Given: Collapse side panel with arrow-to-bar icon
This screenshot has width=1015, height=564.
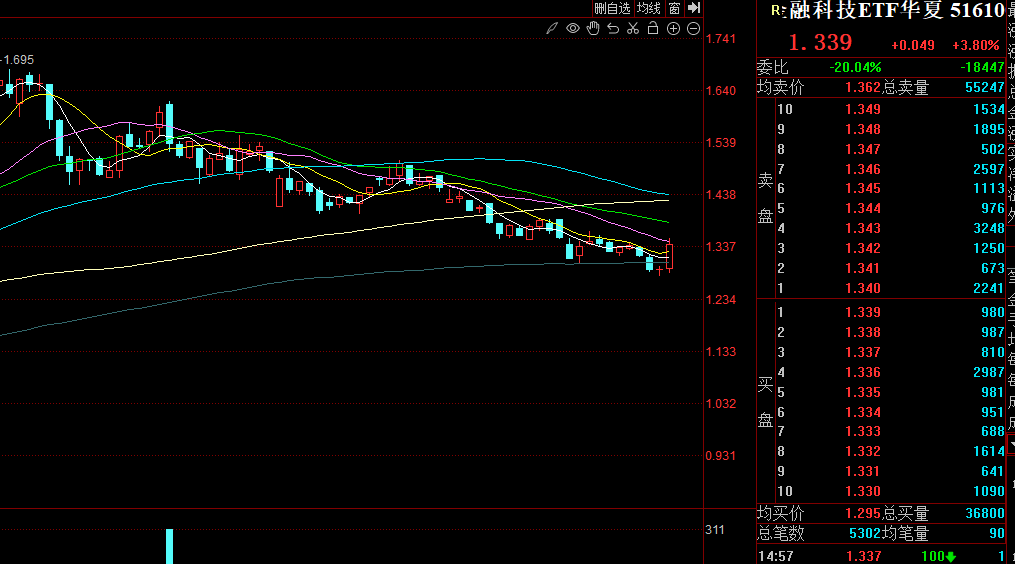Looking at the screenshot, I should pyautogui.click(x=694, y=8).
